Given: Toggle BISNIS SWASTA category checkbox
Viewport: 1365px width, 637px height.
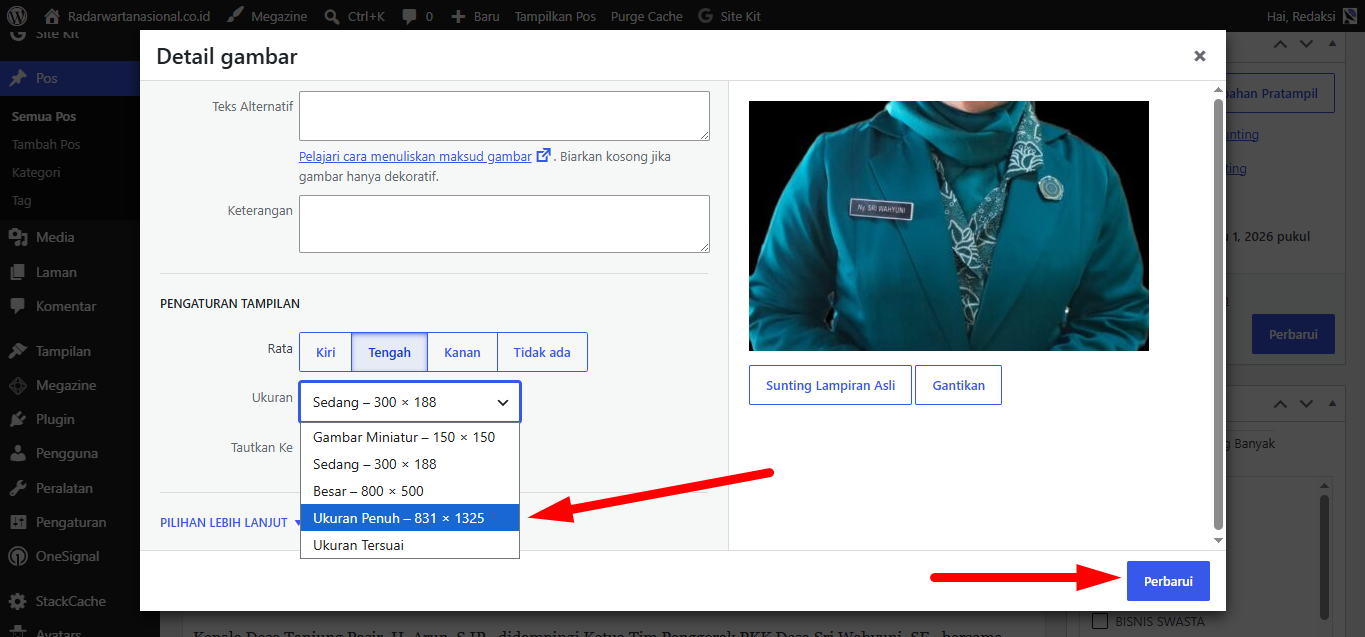Looking at the screenshot, I should (x=1100, y=621).
